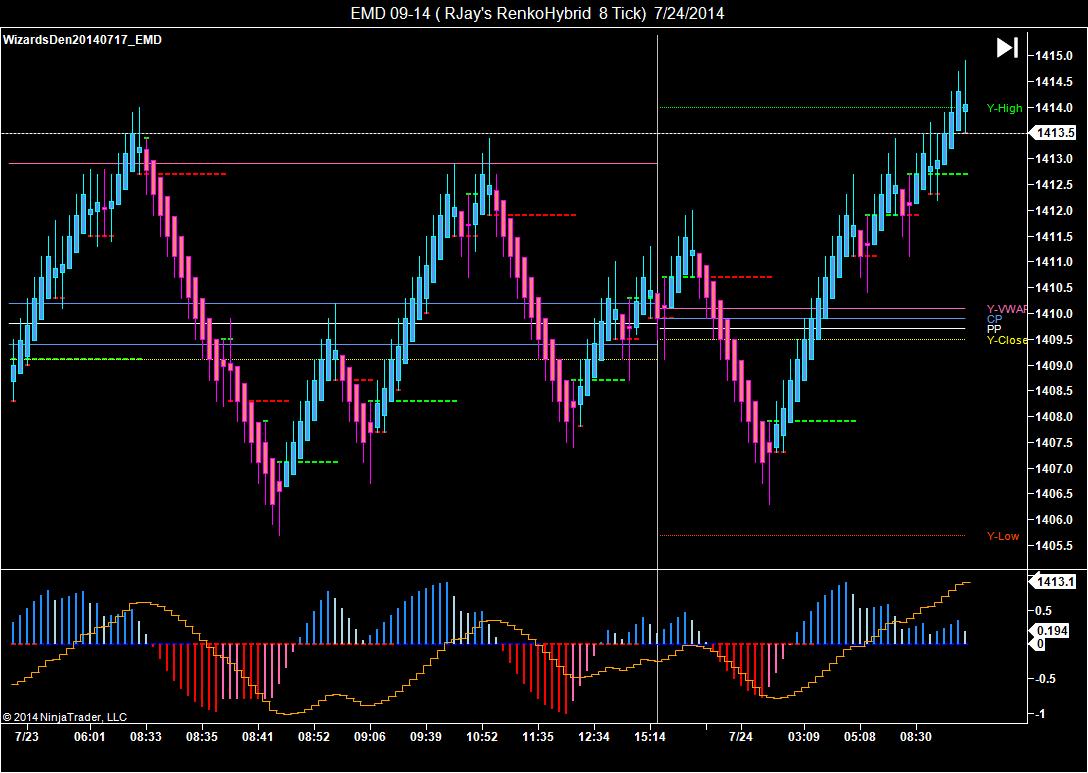Screen dimensions: 1088x773
Task: Click the Y-Close level label
Action: (1007, 340)
